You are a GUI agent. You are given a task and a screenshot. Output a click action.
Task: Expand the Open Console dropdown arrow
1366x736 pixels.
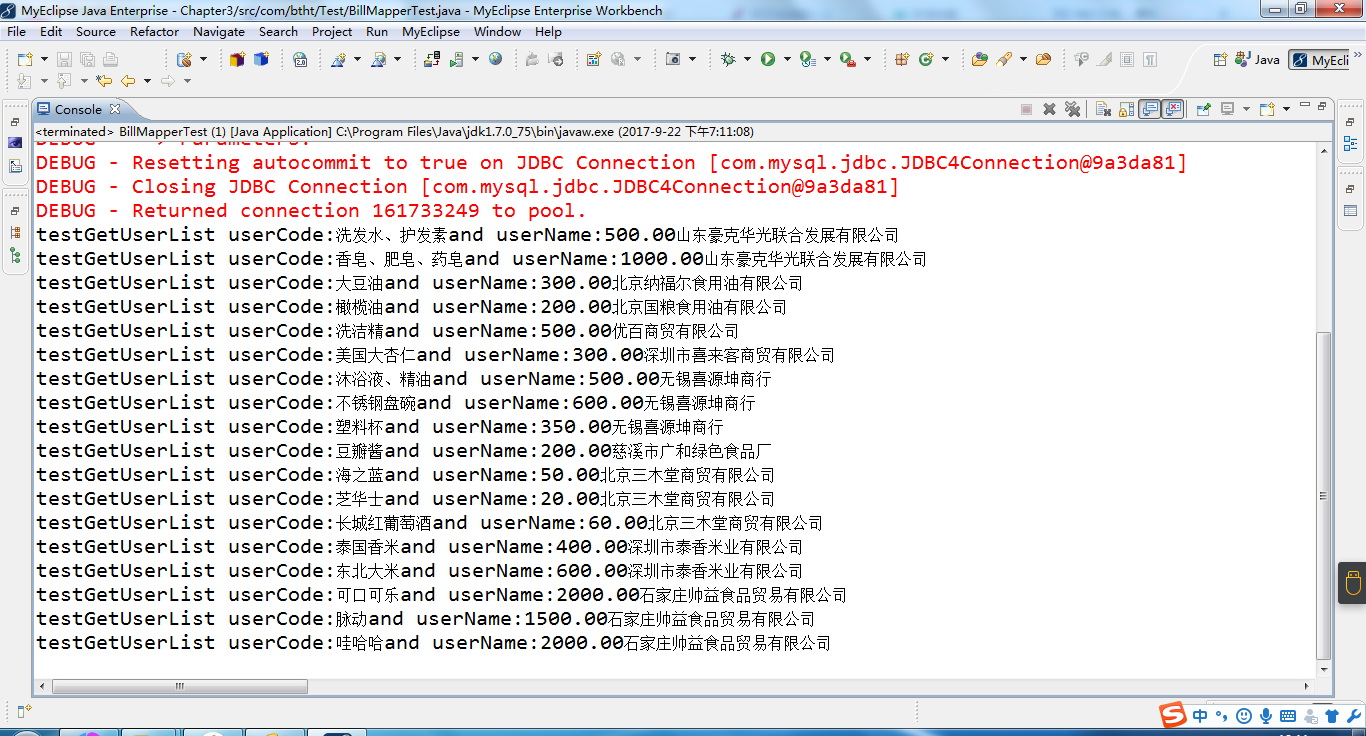pos(1286,109)
